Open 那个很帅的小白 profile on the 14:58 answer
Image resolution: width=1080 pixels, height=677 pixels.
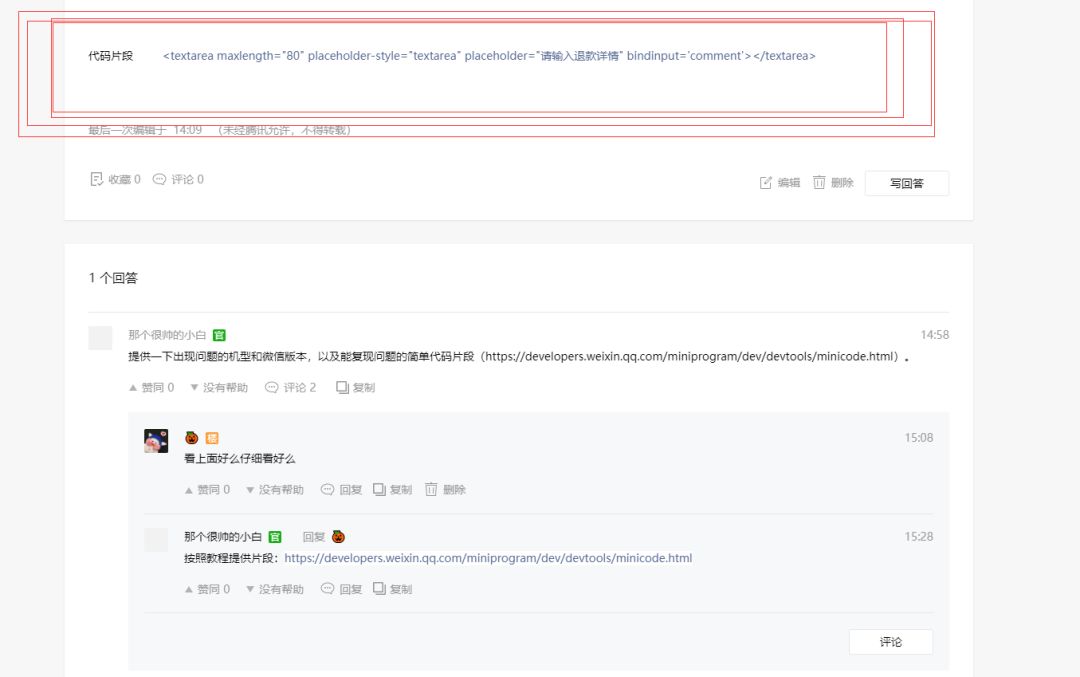point(167,335)
